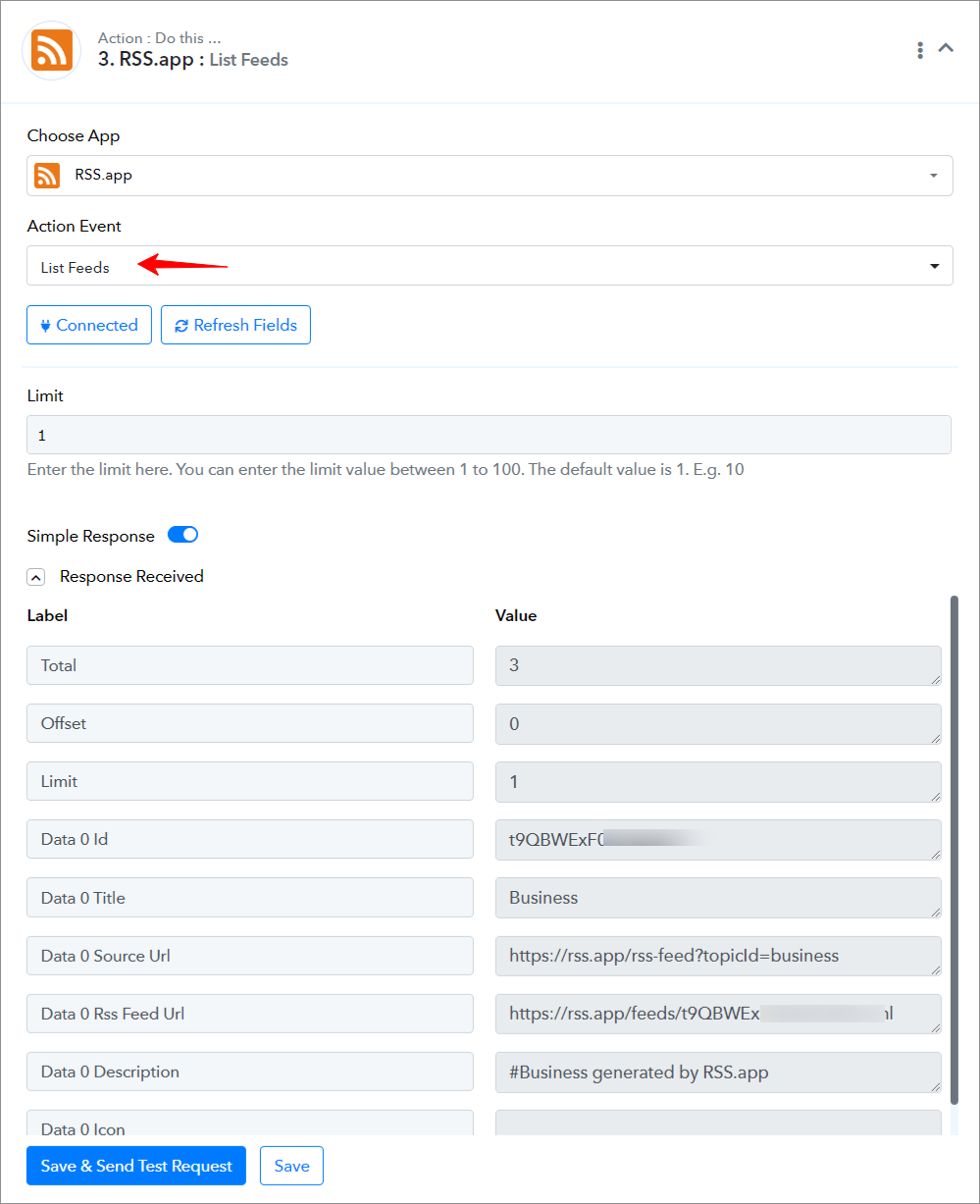Click the Save button
This screenshot has width=980, height=1204.
291,1166
